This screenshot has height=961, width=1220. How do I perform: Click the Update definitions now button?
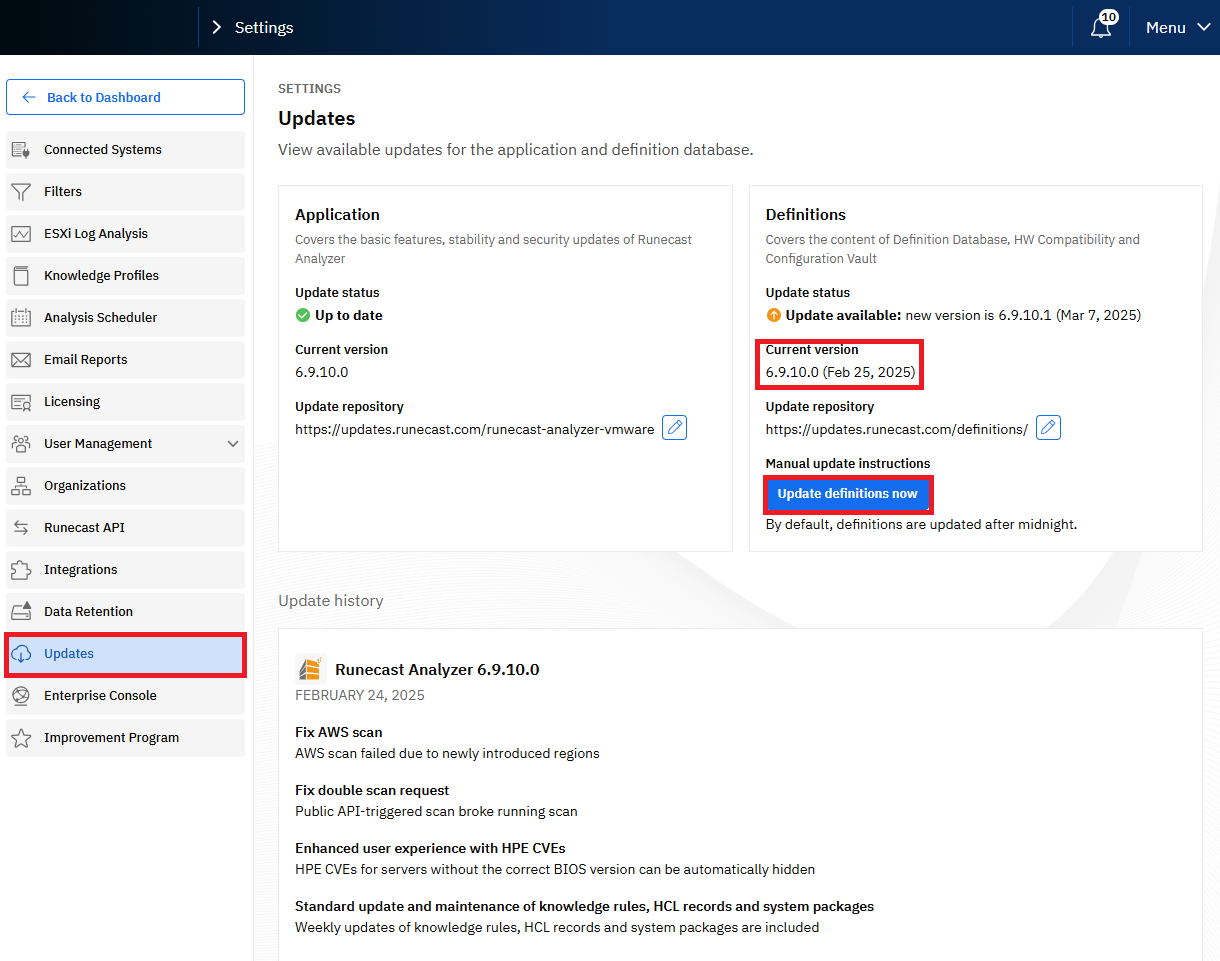[848, 494]
